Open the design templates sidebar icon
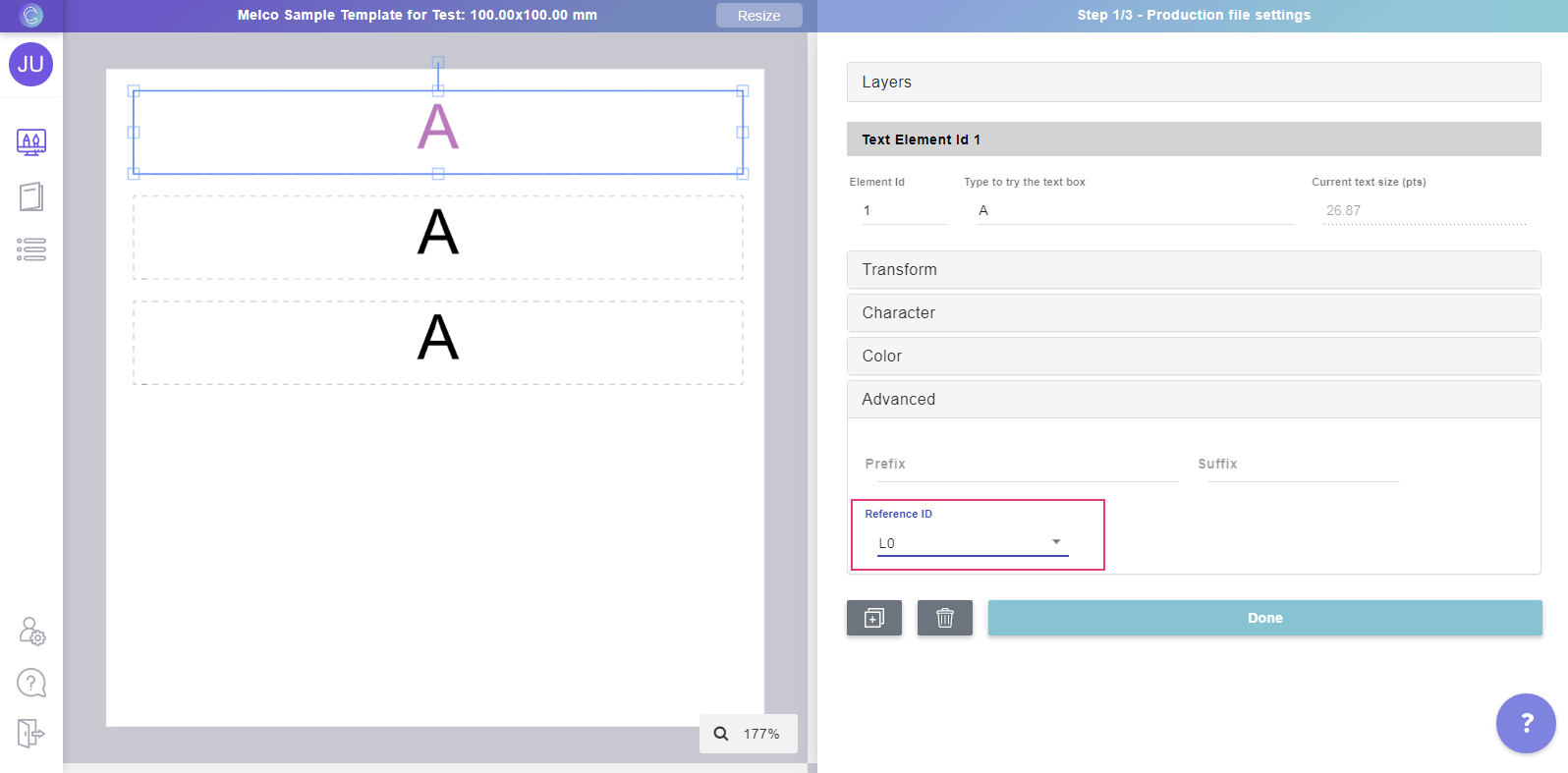The width and height of the screenshot is (1568, 773). [31, 142]
